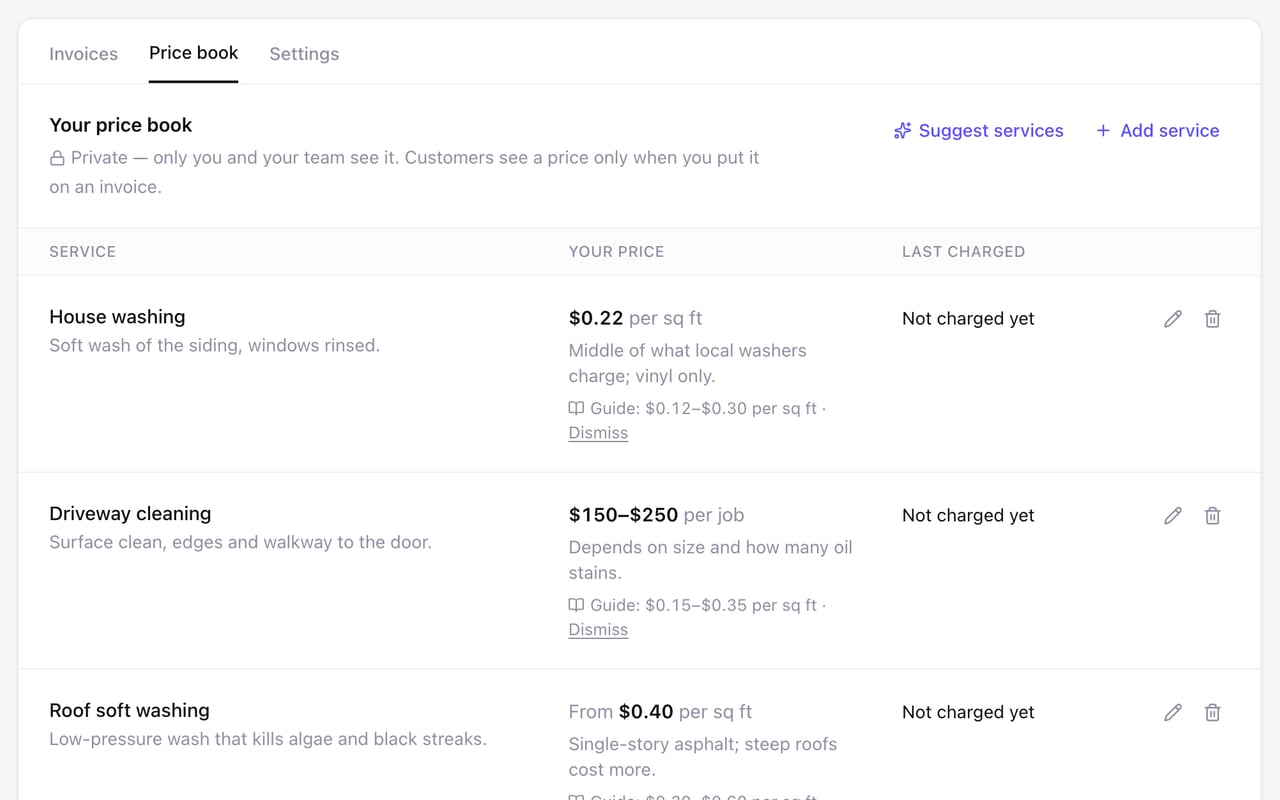Click the 'Soft wash of the siding' description
This screenshot has width=1280, height=800.
click(x=214, y=346)
